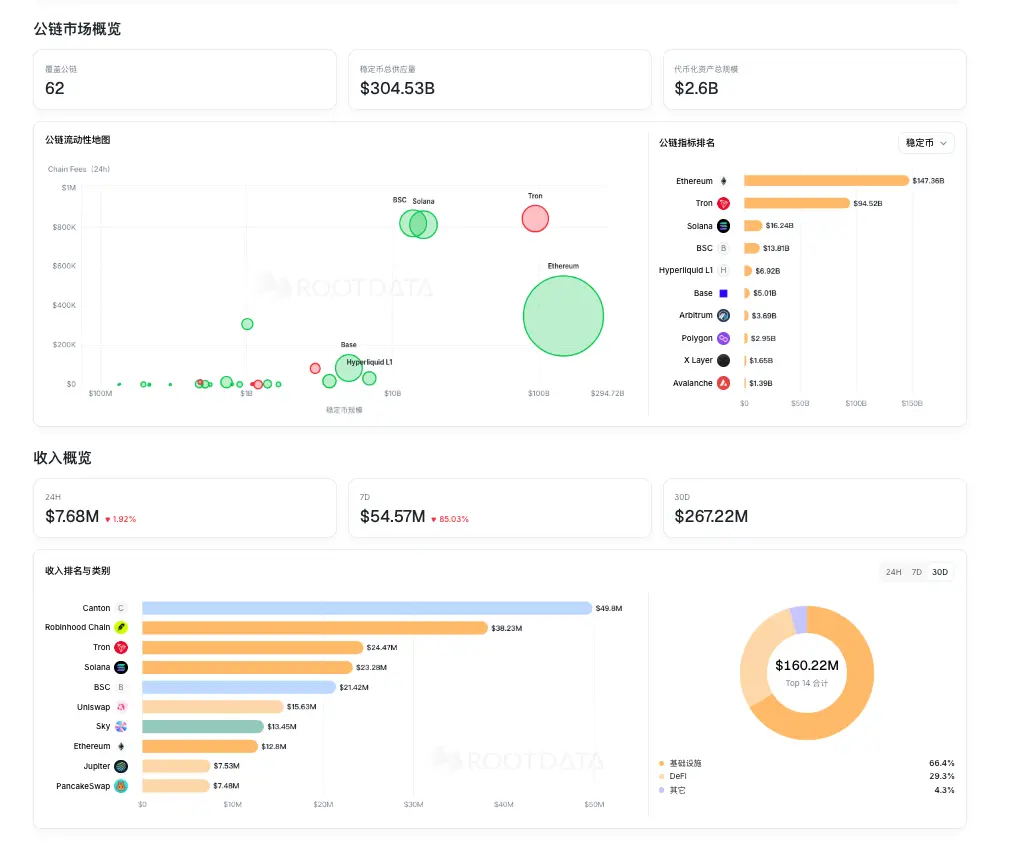Click the Tron $94.52B stablecoin bar
Image resolution: width=1014 pixels, height=848 pixels.
point(797,203)
